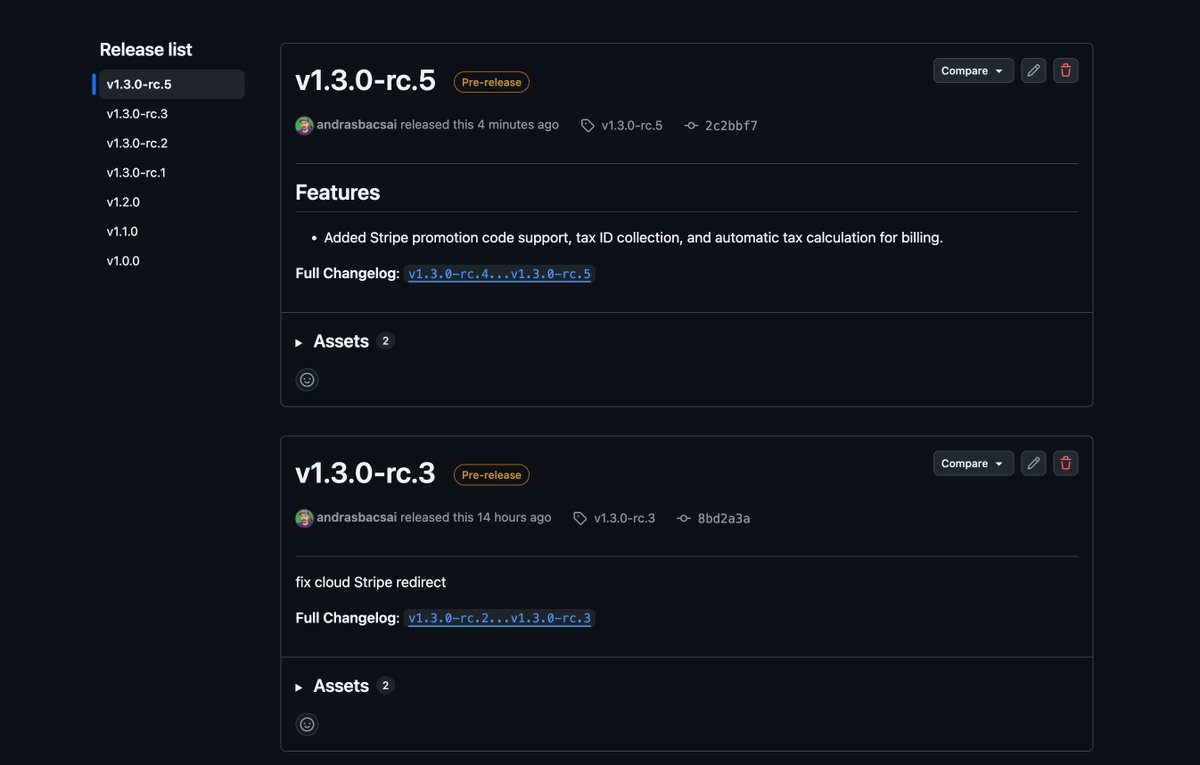Image resolution: width=1200 pixels, height=765 pixels.
Task: Click the Stripe promotion code bullet text
Action: click(x=633, y=238)
